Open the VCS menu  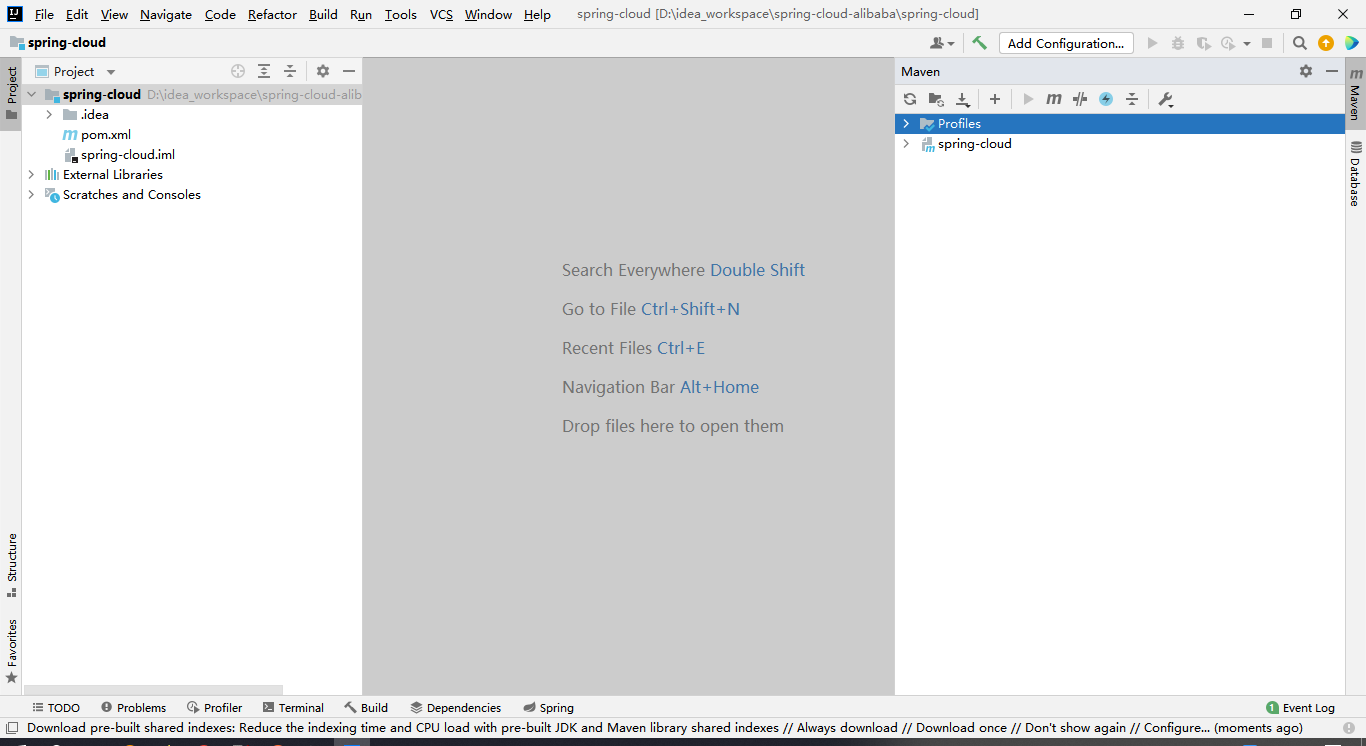point(441,14)
